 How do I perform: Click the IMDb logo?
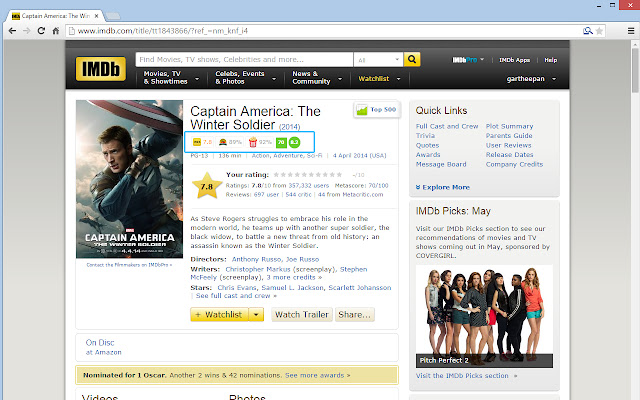pyautogui.click(x=100, y=69)
